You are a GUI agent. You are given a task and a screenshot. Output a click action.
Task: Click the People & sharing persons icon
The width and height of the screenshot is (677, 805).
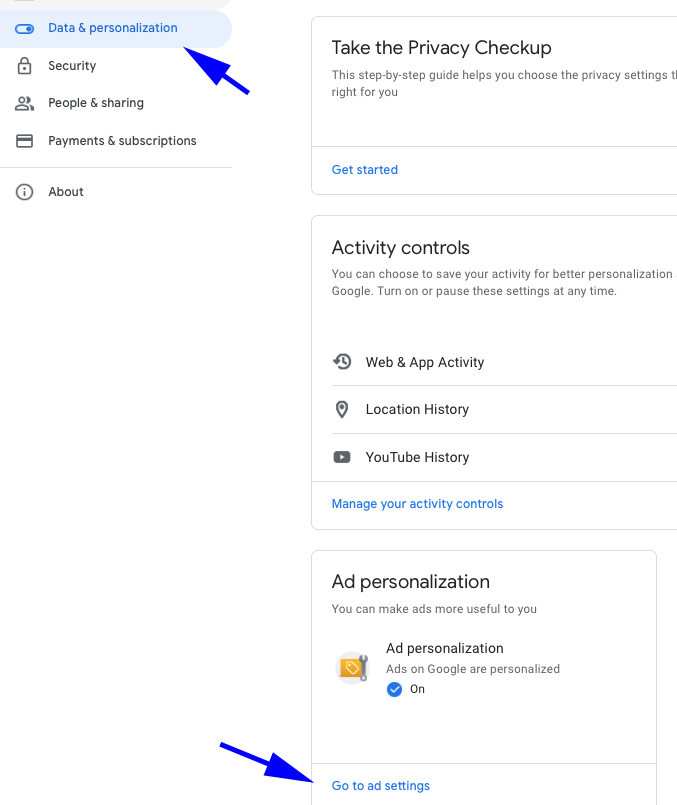pos(25,103)
